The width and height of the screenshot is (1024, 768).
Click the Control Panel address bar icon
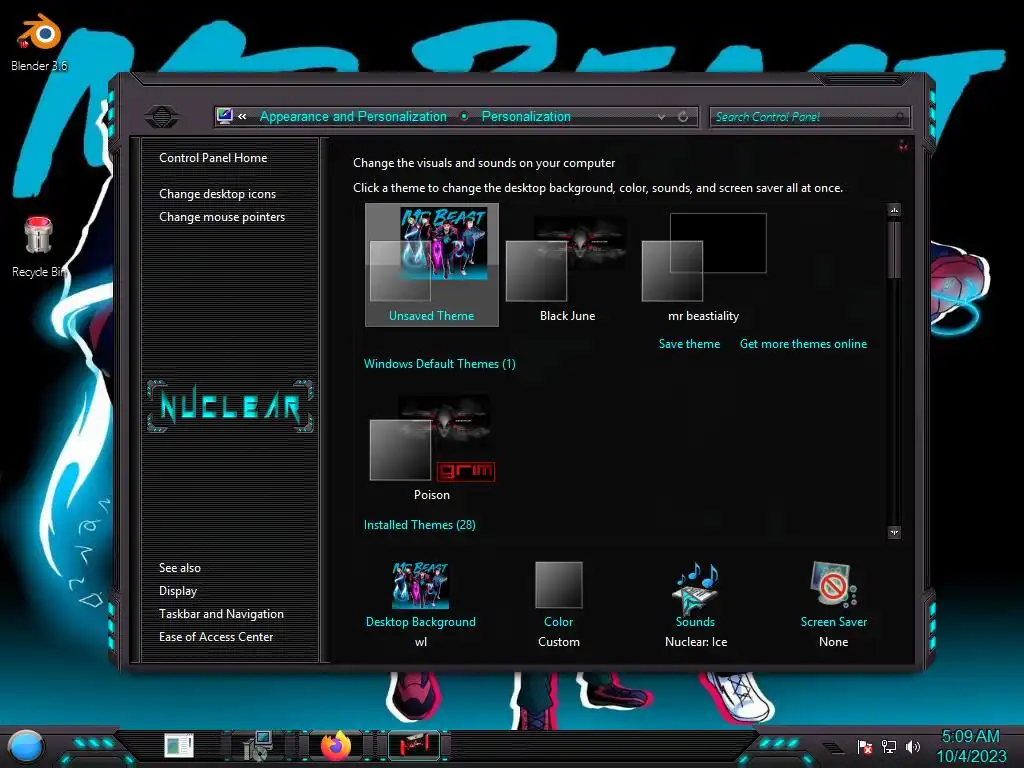click(225, 116)
